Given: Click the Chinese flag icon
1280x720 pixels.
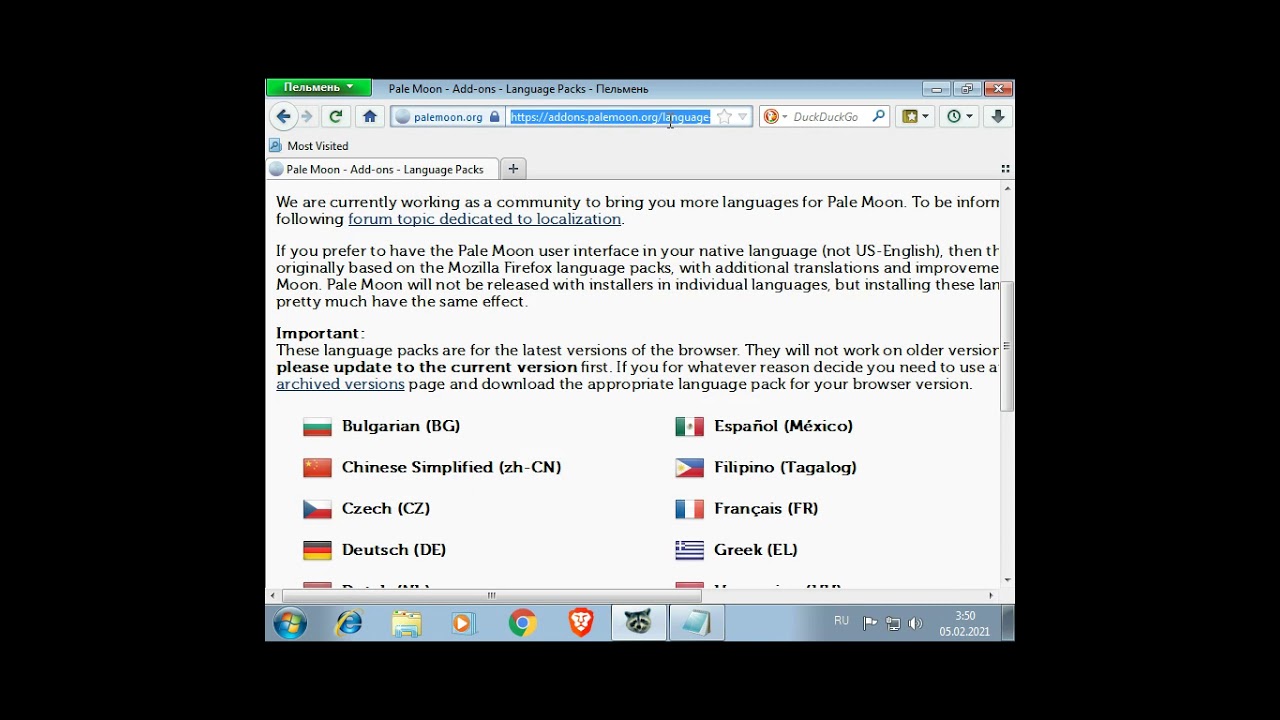Looking at the screenshot, I should tap(317, 468).
